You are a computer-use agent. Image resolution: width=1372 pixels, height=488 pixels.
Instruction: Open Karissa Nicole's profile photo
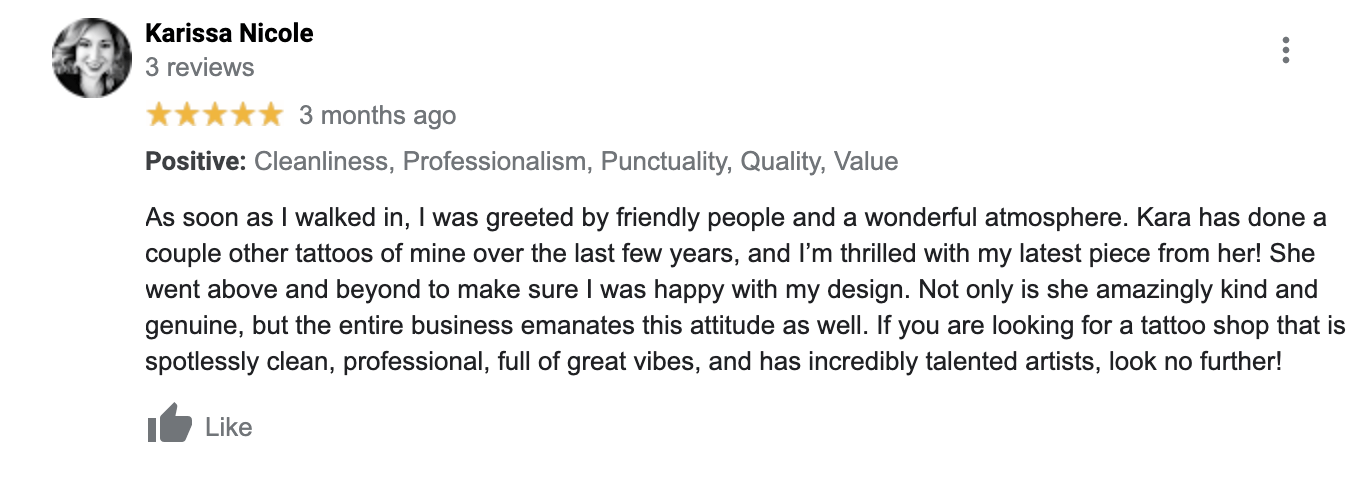point(92,58)
